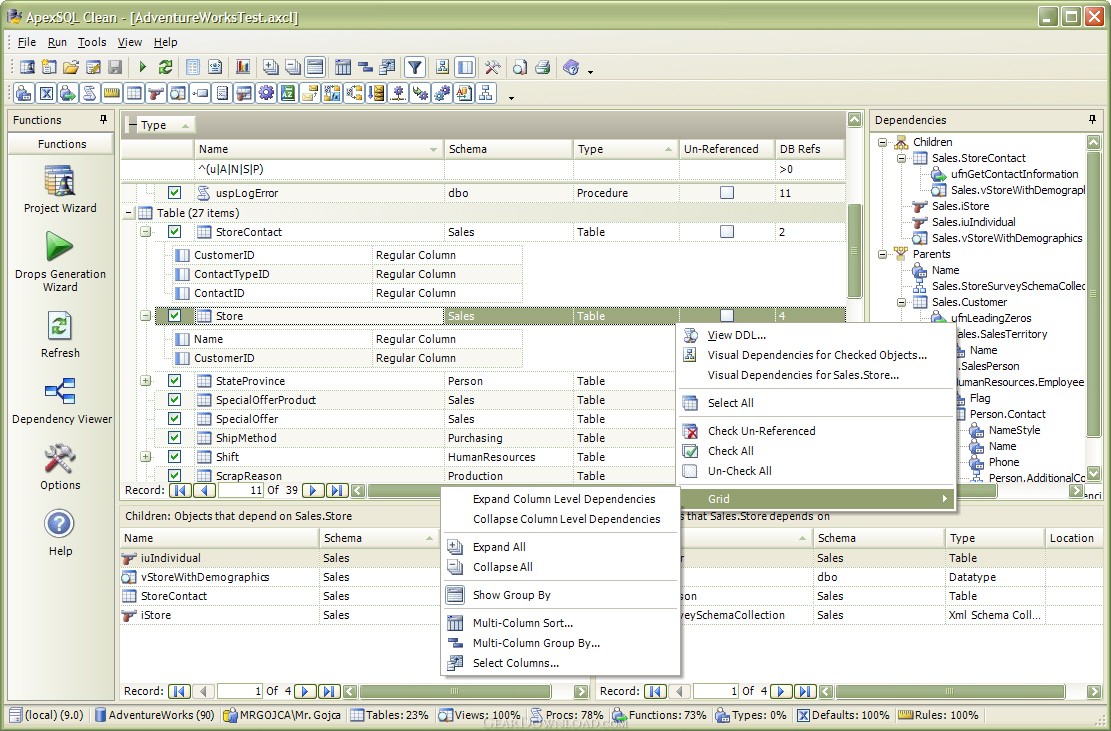Click the green refresh arrows toolbar icon
Viewport: 1111px width, 731px height.
pyautogui.click(x=165, y=67)
